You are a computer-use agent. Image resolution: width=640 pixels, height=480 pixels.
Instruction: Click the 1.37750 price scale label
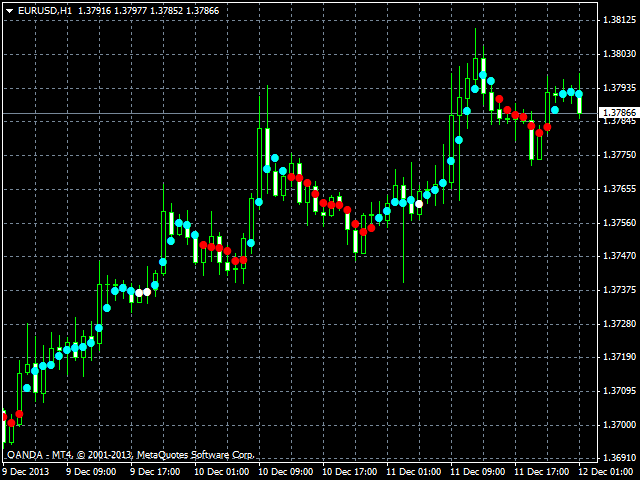(x=619, y=155)
